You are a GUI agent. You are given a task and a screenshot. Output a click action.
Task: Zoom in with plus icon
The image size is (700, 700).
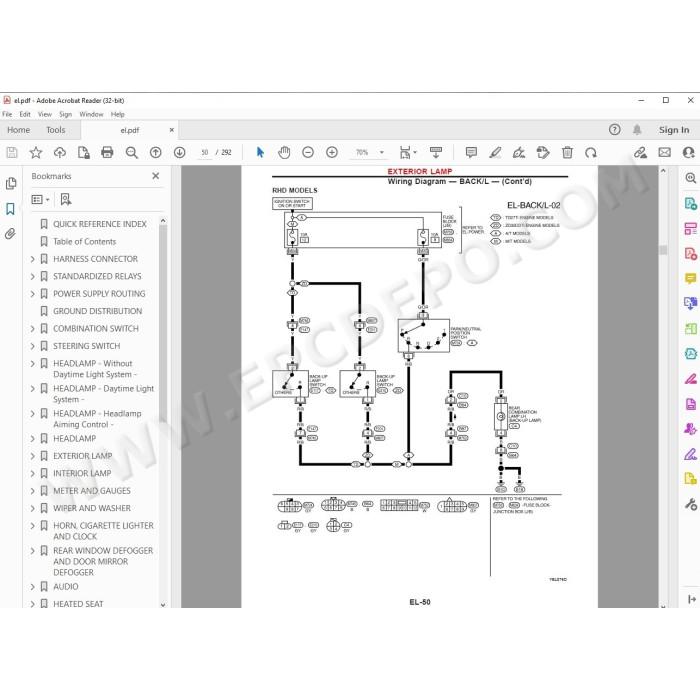[x=332, y=153]
